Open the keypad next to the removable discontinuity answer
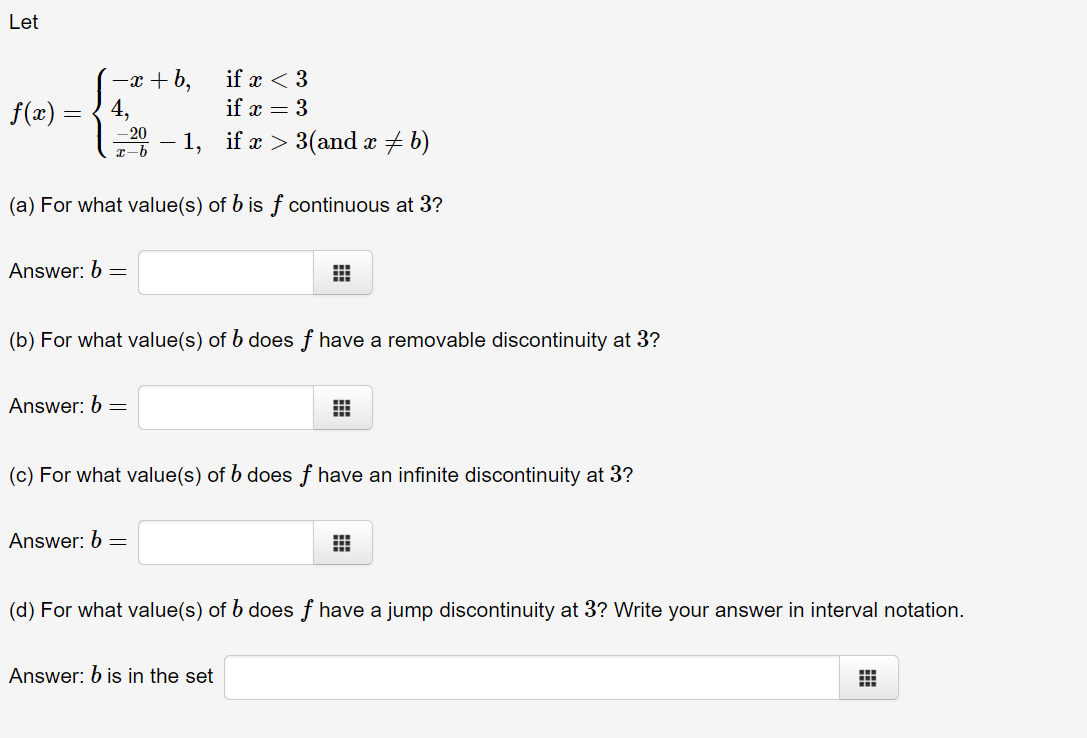The width and height of the screenshot is (1087, 738). (342, 407)
